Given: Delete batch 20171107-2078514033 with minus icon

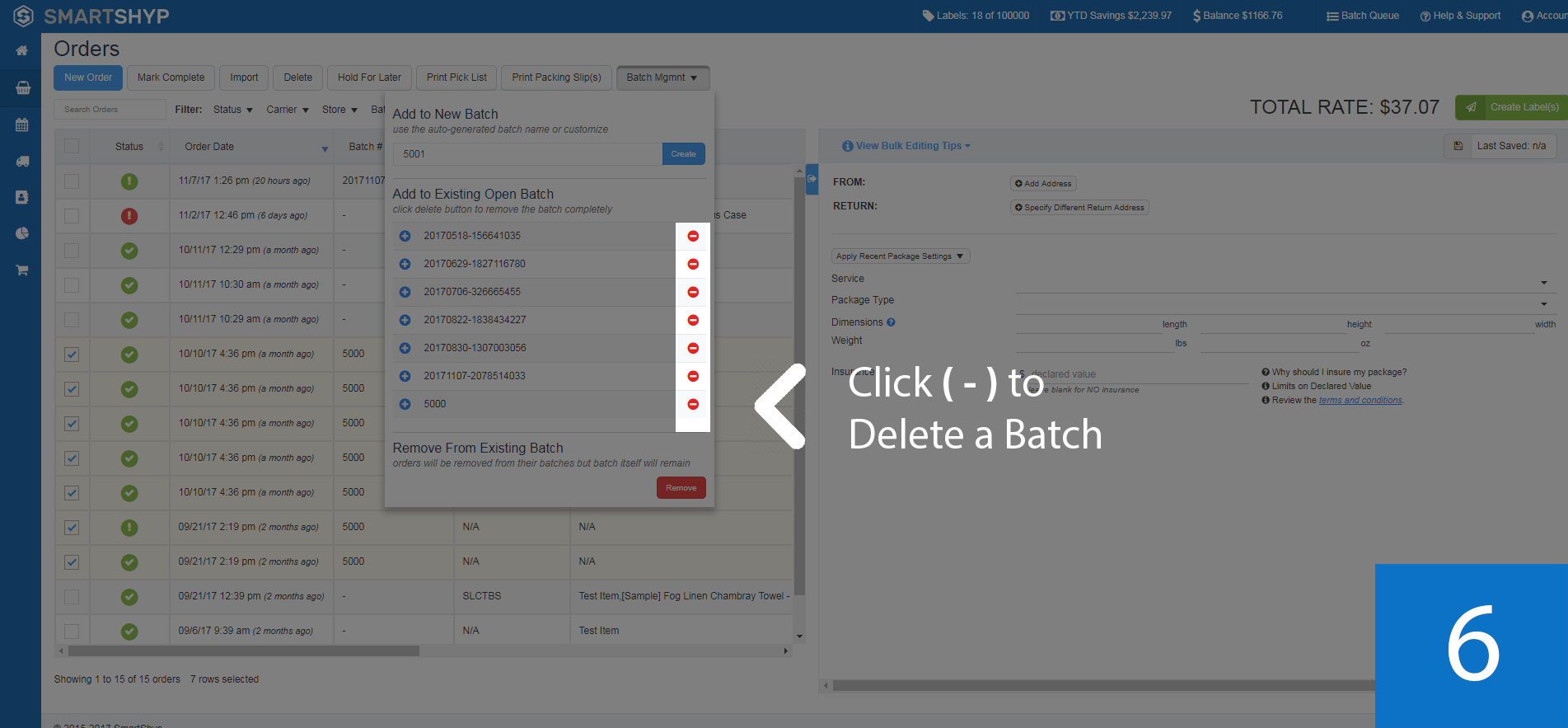Looking at the screenshot, I should [693, 376].
